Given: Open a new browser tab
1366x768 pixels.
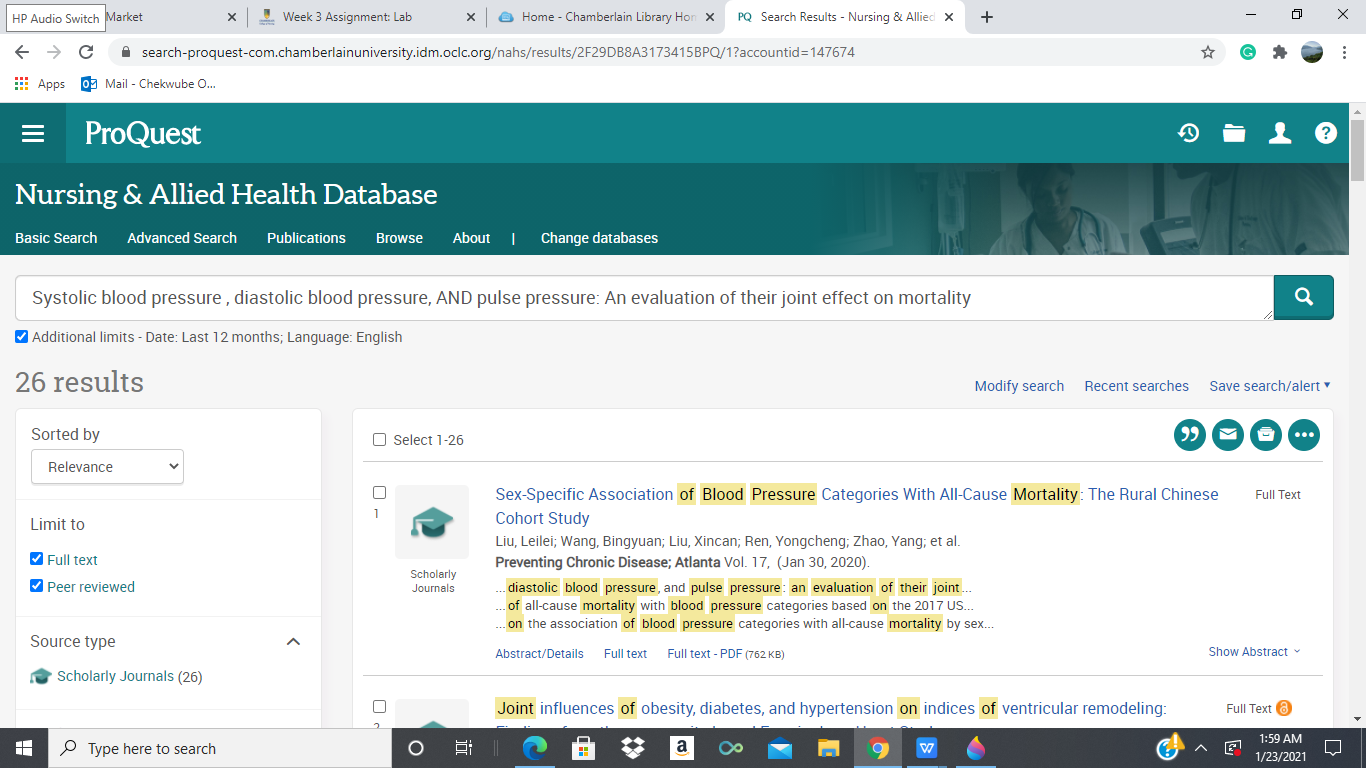Looking at the screenshot, I should click(987, 17).
